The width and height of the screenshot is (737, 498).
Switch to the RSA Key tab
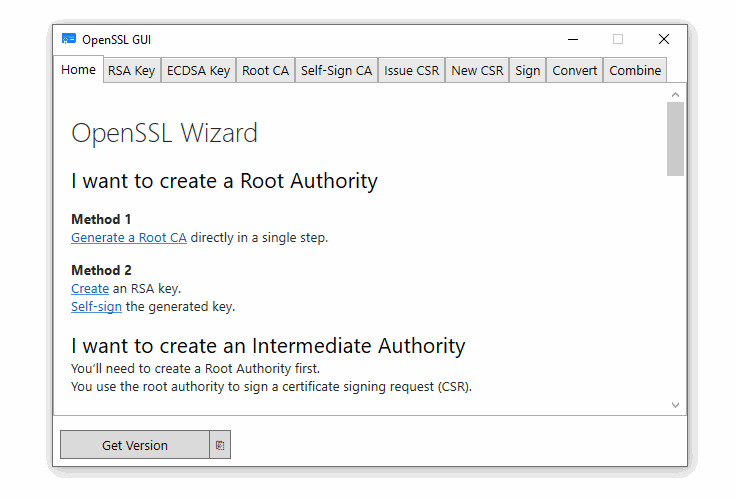click(x=132, y=70)
